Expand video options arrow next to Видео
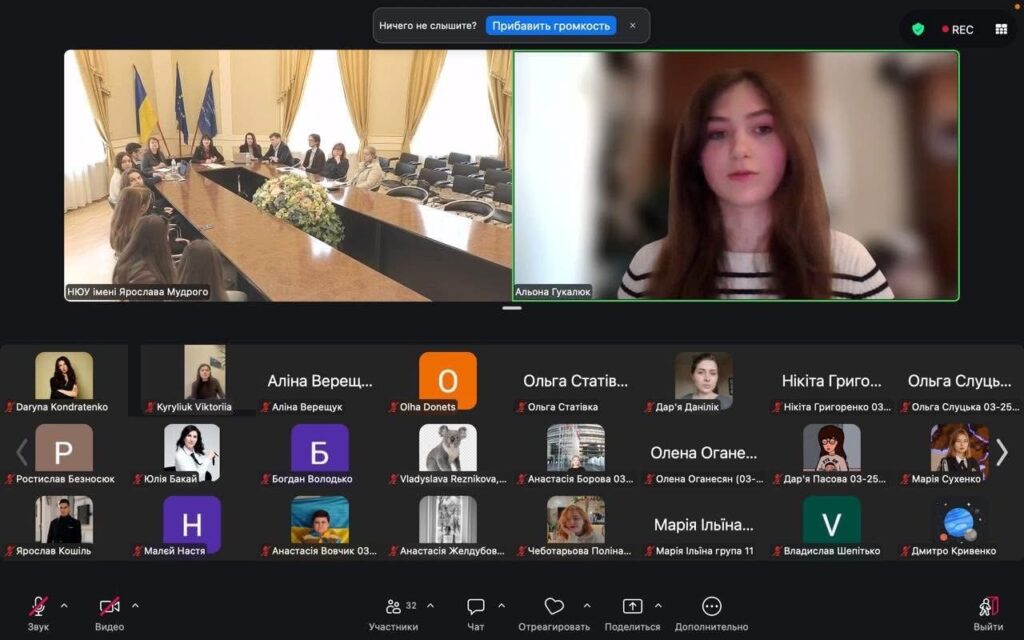 (135, 605)
